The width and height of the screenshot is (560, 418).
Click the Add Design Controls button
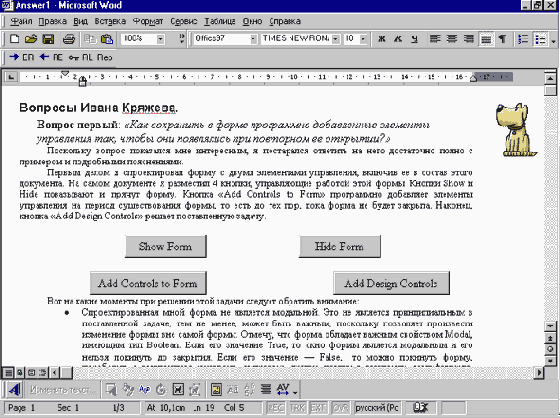(x=391, y=283)
